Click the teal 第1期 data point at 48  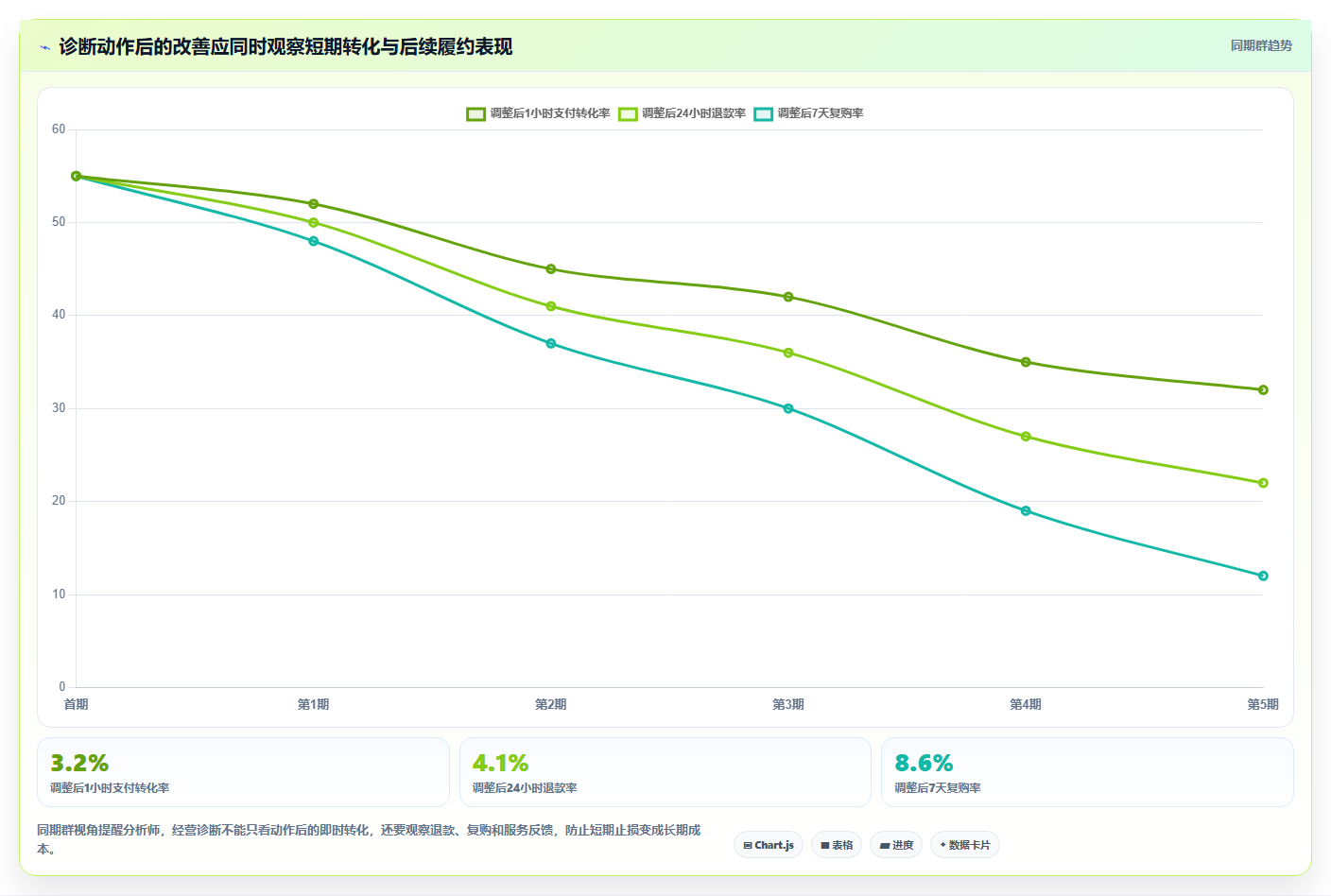[314, 241]
